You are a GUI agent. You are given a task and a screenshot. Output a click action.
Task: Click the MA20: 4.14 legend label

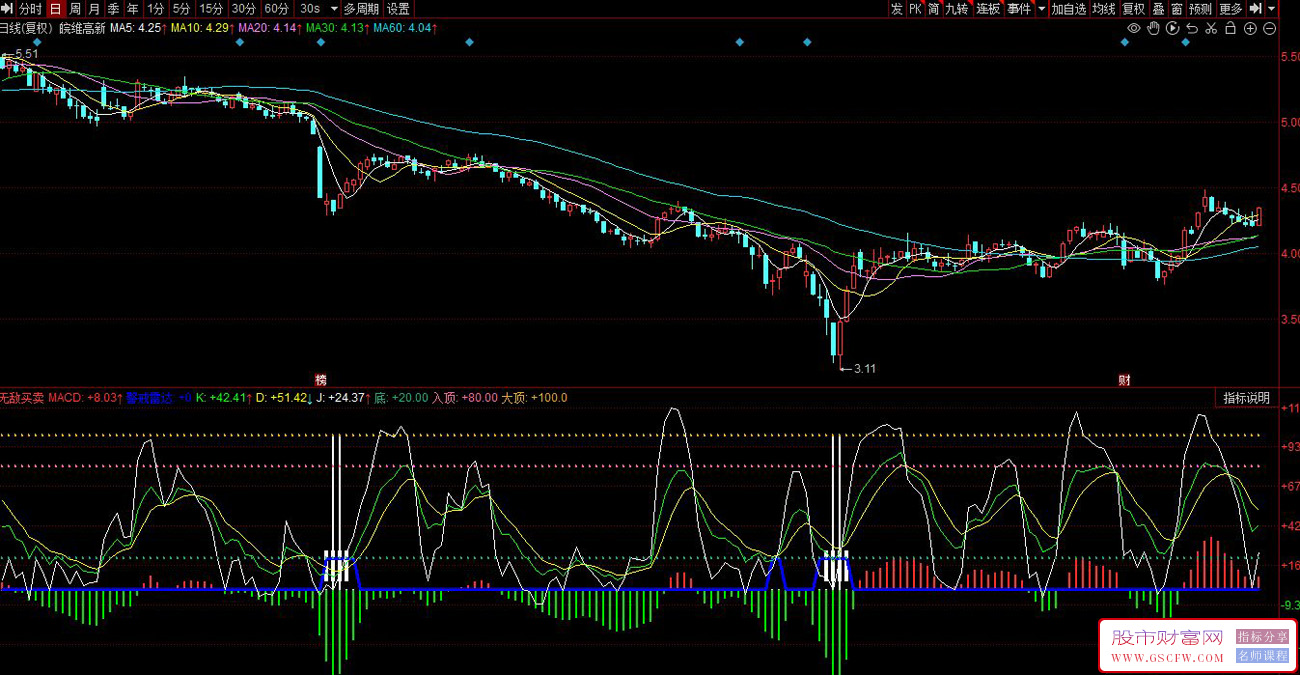pyautogui.click(x=267, y=28)
